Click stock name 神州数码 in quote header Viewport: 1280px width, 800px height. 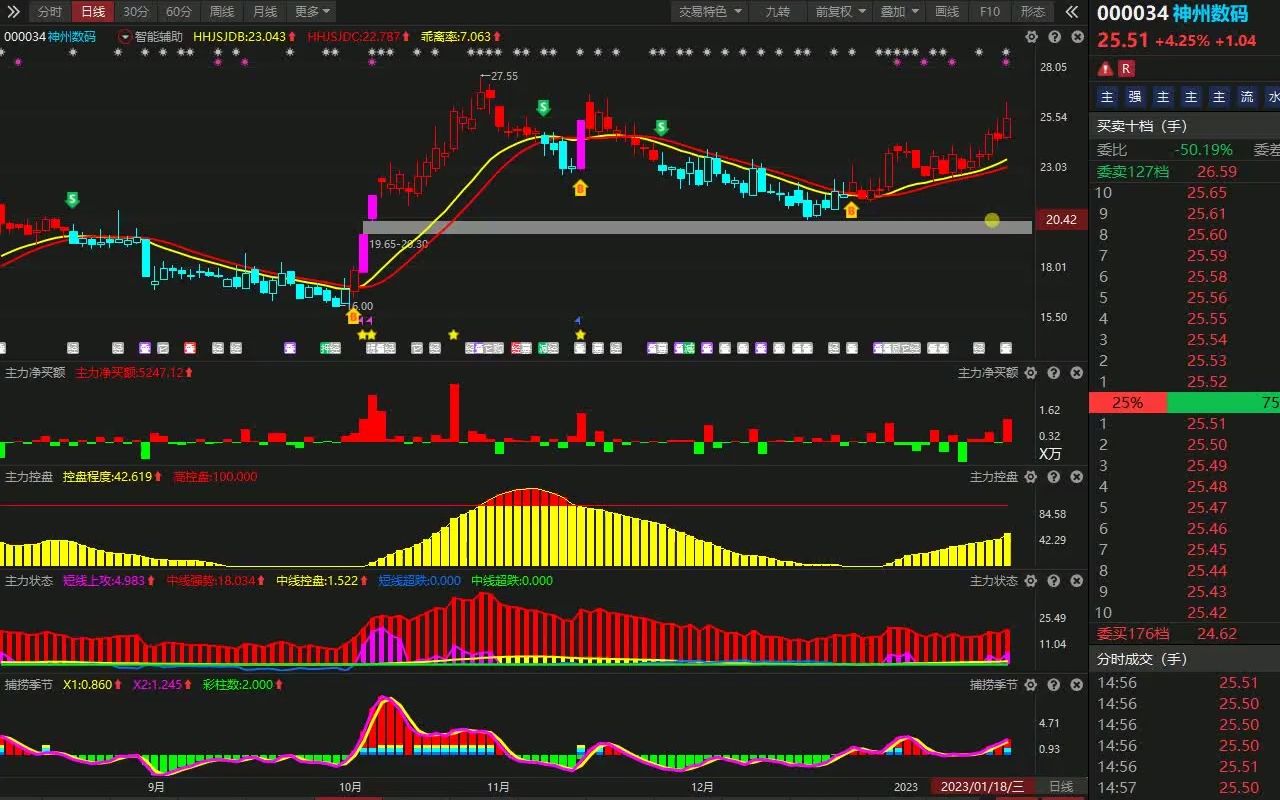pyautogui.click(x=1210, y=14)
